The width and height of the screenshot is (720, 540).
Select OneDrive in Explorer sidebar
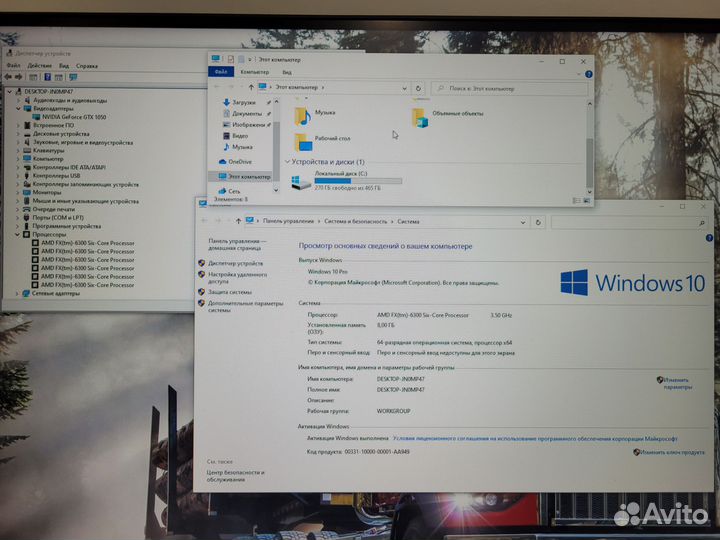coord(240,162)
